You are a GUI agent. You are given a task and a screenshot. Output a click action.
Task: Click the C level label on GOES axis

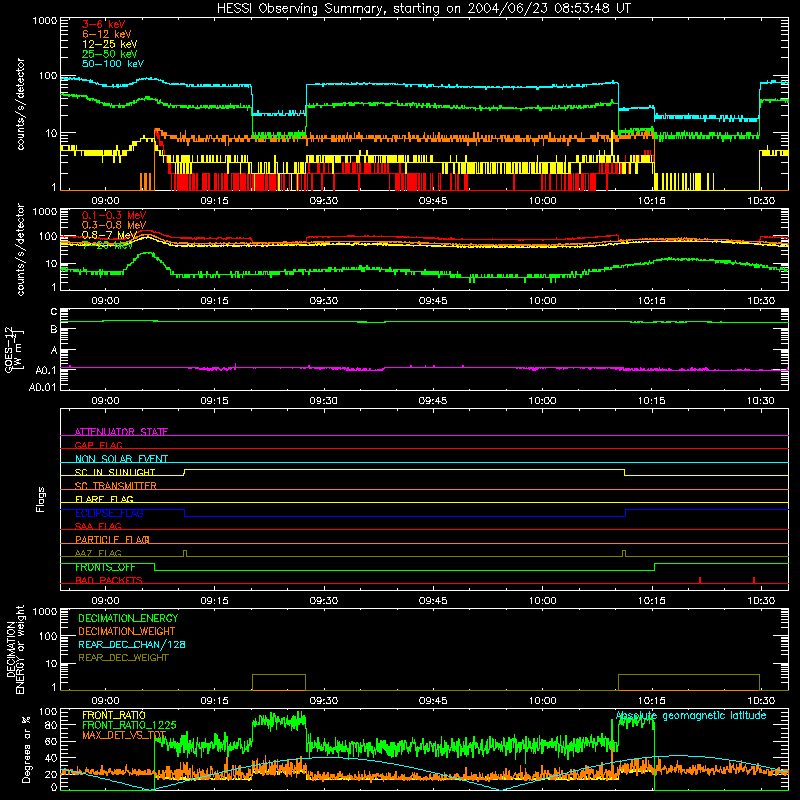[54, 311]
